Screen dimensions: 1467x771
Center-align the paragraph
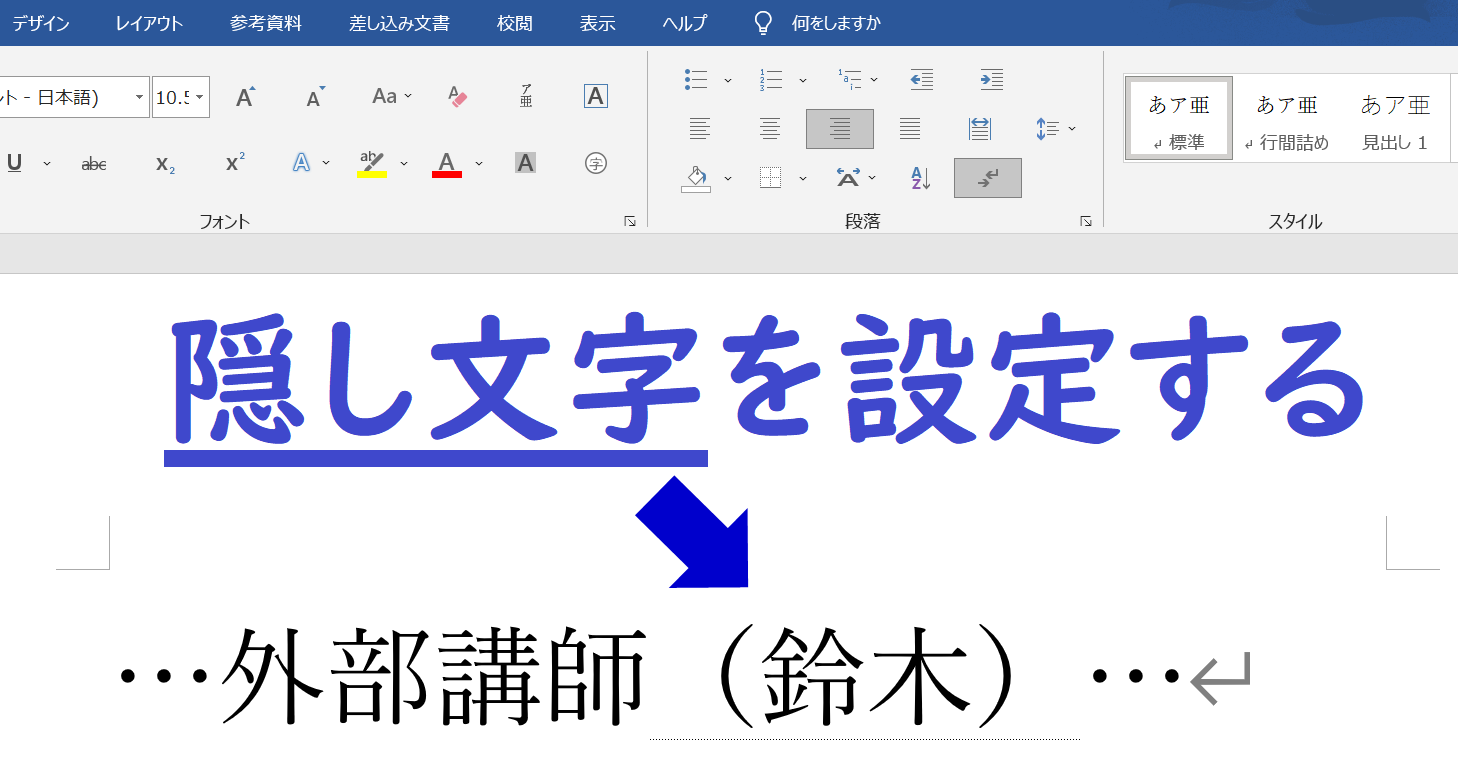pyautogui.click(x=770, y=128)
